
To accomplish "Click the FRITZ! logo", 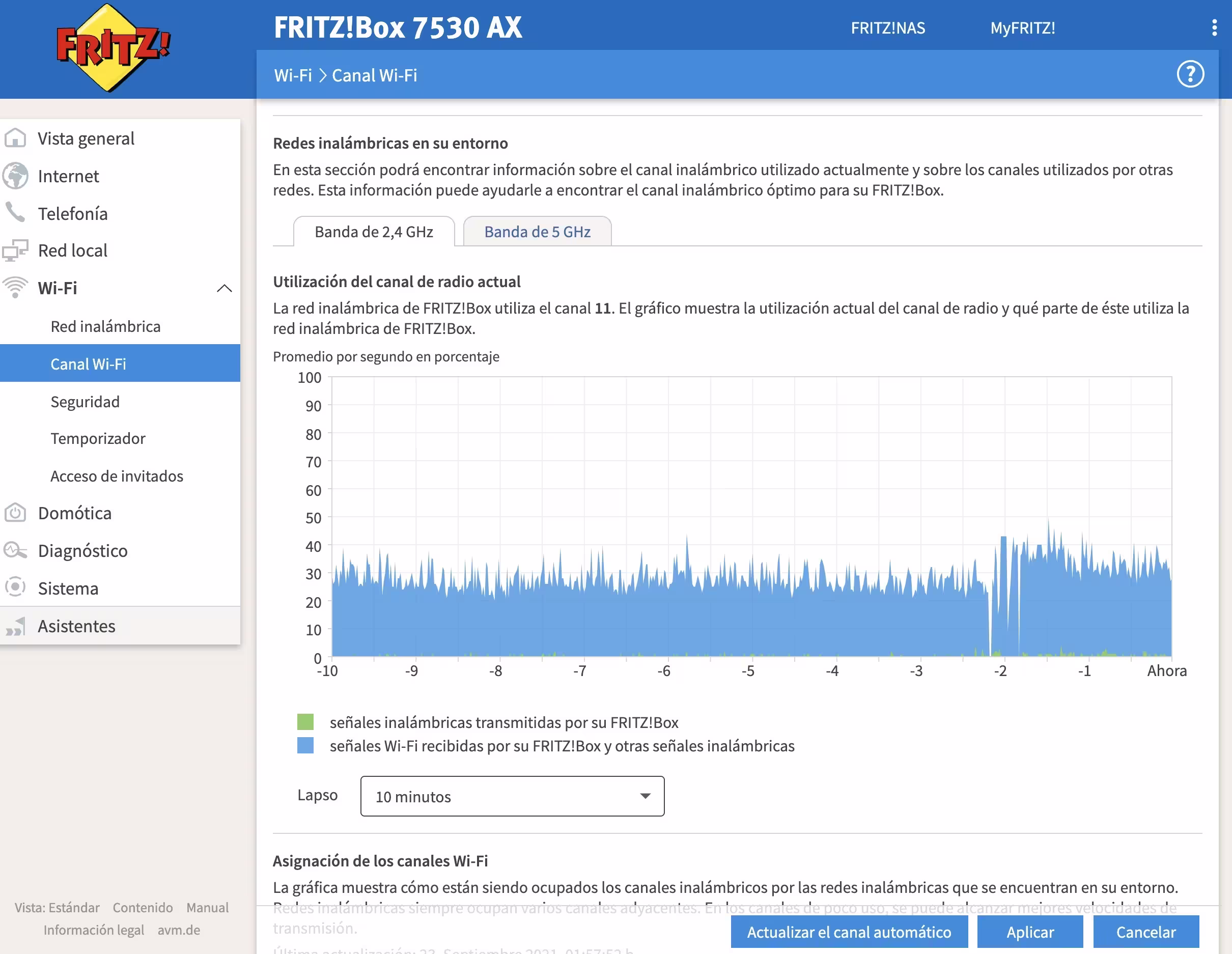I will tap(113, 48).
